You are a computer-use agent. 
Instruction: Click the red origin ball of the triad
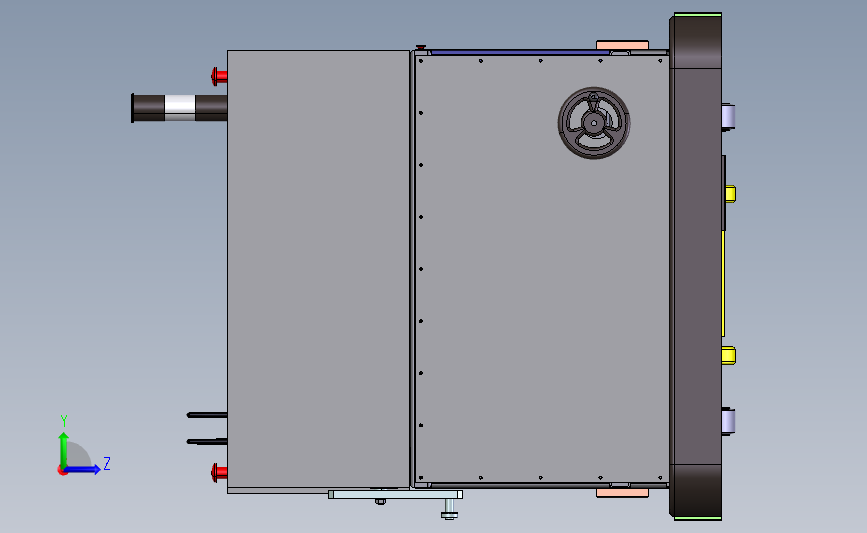[x=62, y=471]
